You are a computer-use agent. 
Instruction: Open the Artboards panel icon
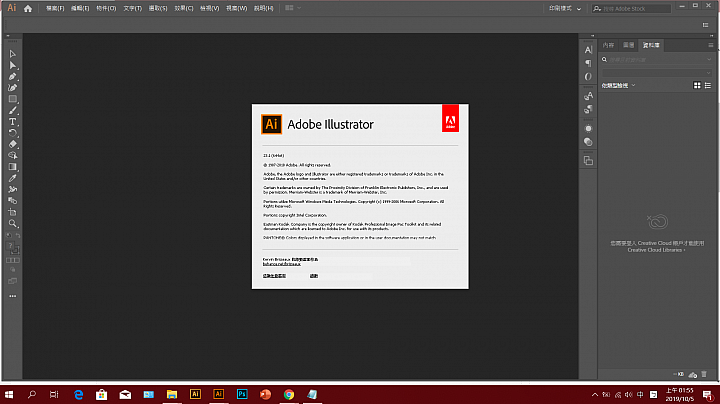[588, 161]
